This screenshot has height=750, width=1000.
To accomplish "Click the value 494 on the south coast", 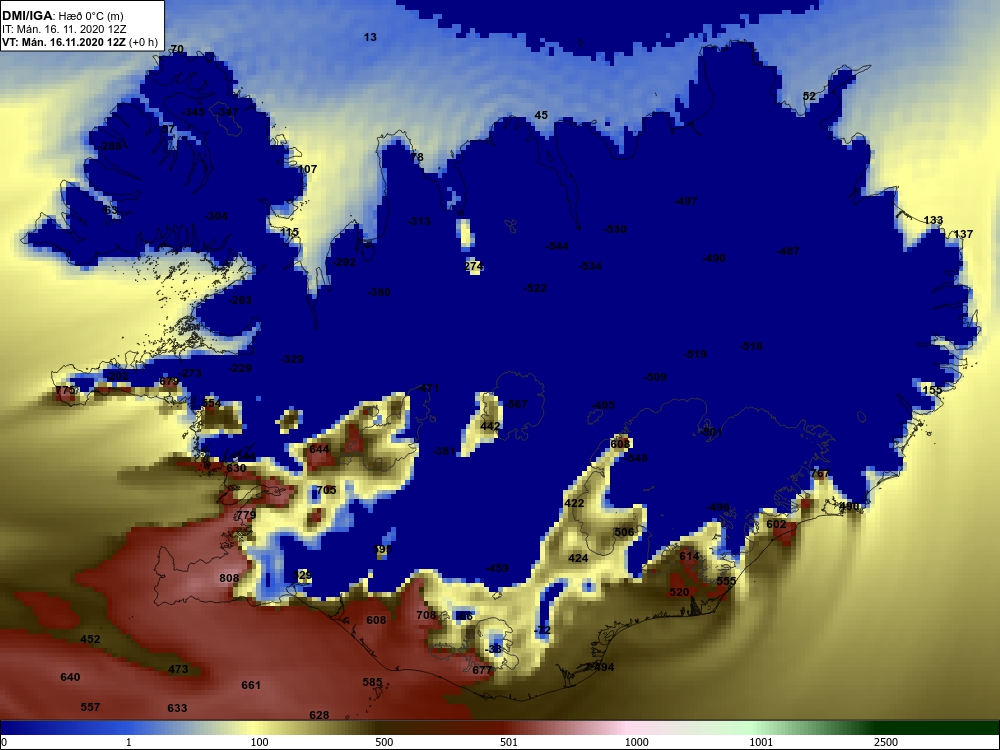I will pyautogui.click(x=604, y=667).
